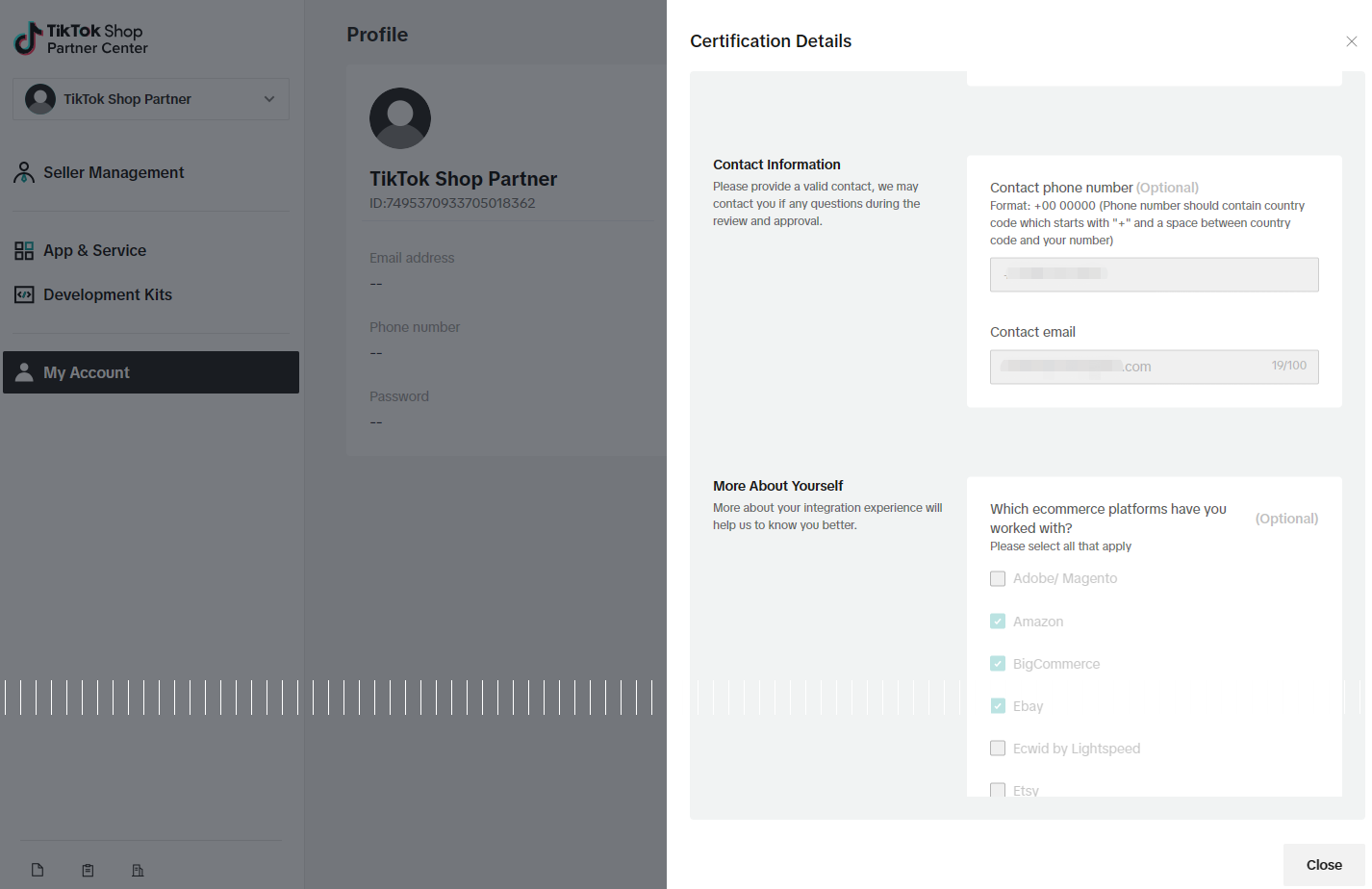The height and width of the screenshot is (889, 1372).
Task: Click the Contact Information section heading
Action: pyautogui.click(x=776, y=165)
